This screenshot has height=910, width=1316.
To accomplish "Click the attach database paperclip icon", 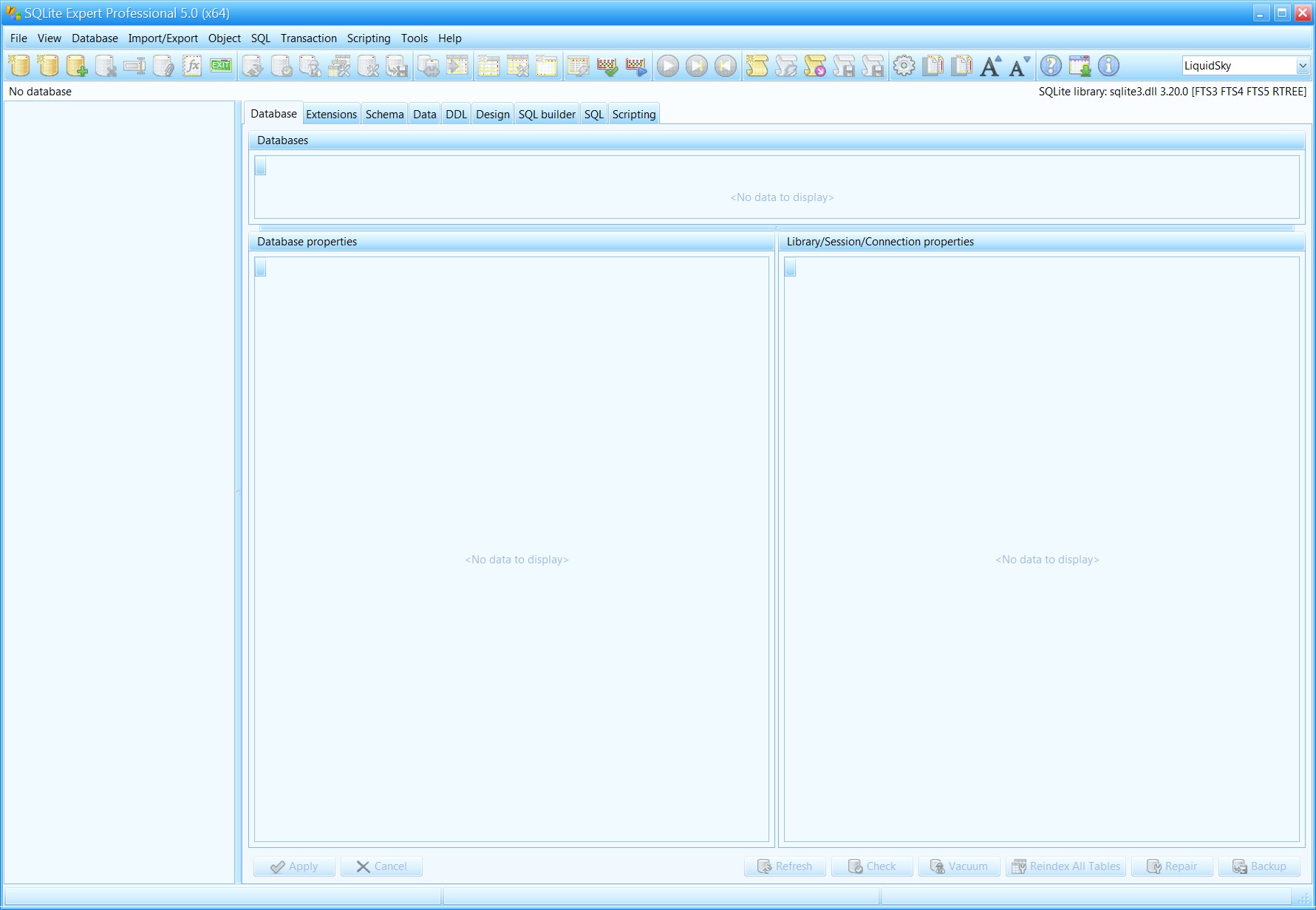I will pos(163,66).
